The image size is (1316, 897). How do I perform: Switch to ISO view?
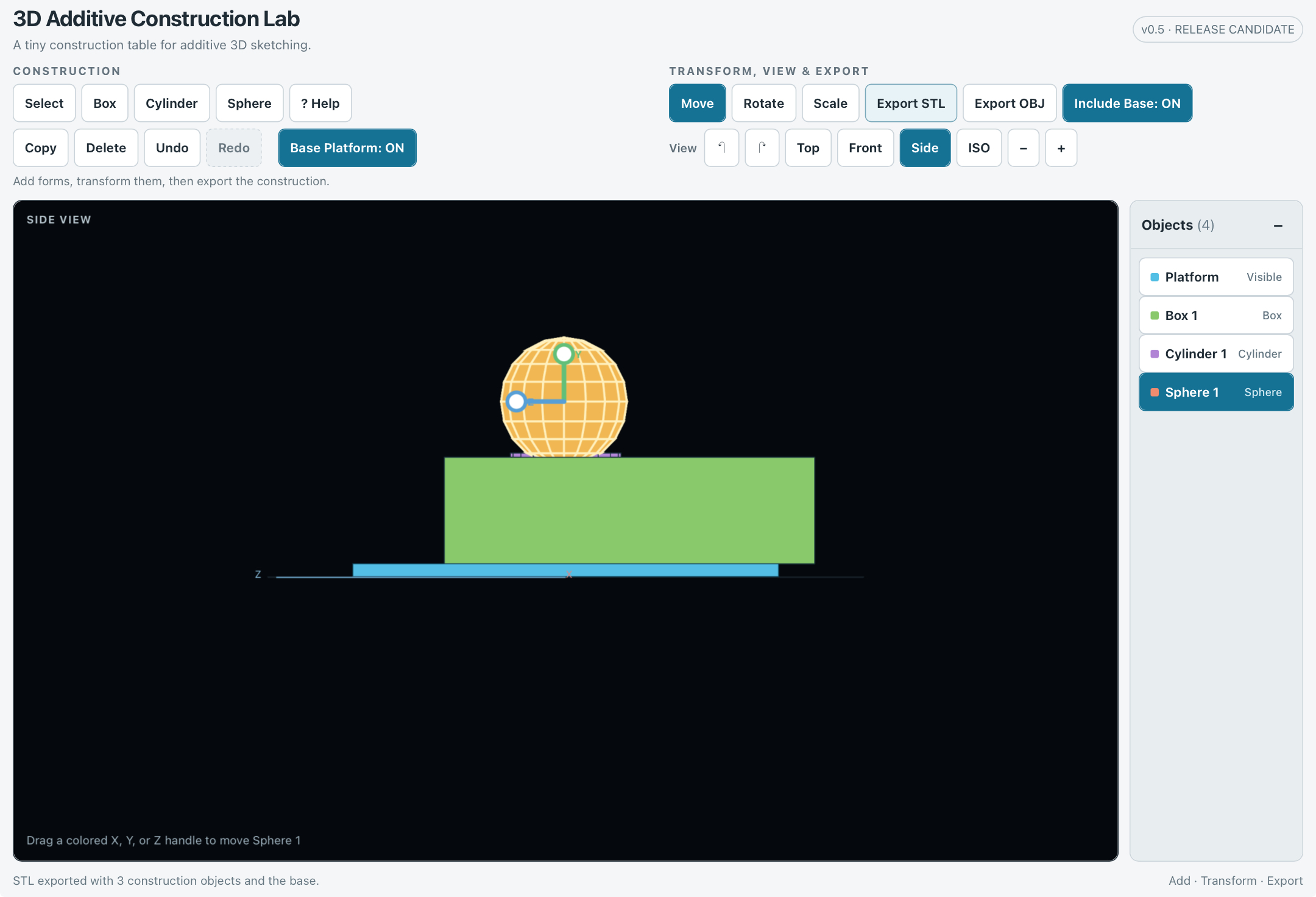point(979,147)
